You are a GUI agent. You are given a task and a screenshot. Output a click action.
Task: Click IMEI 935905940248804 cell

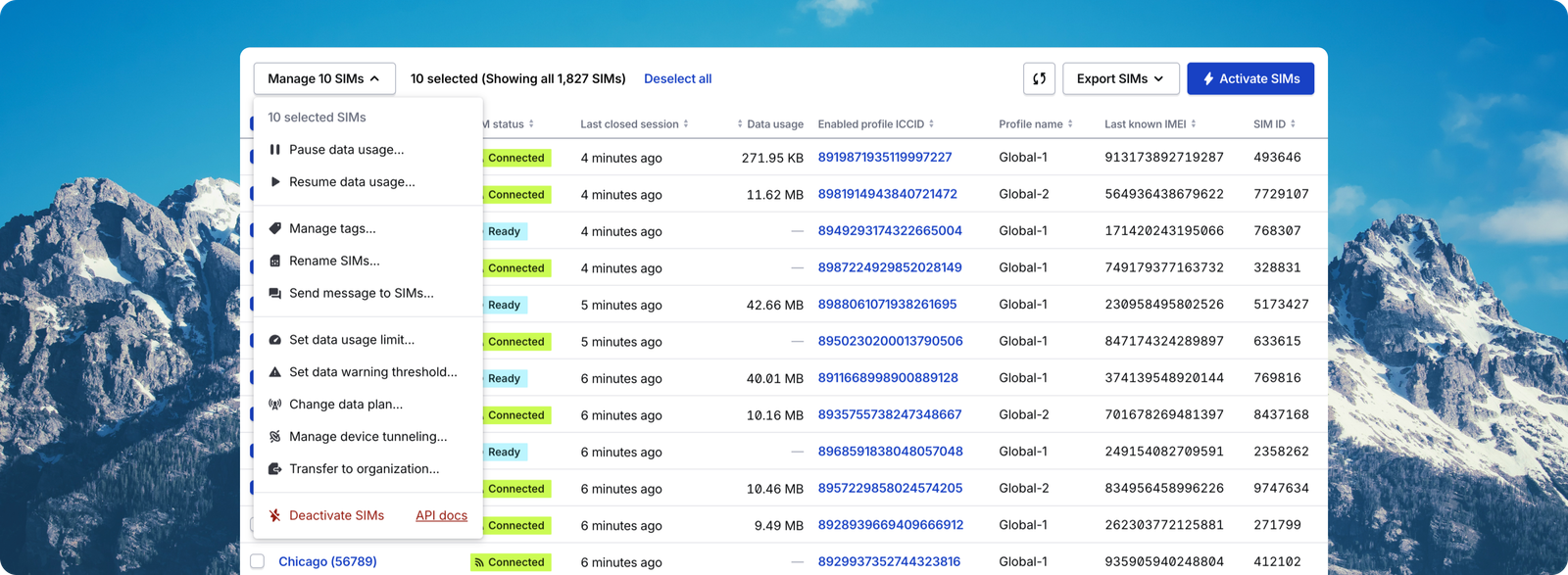pyautogui.click(x=1164, y=561)
